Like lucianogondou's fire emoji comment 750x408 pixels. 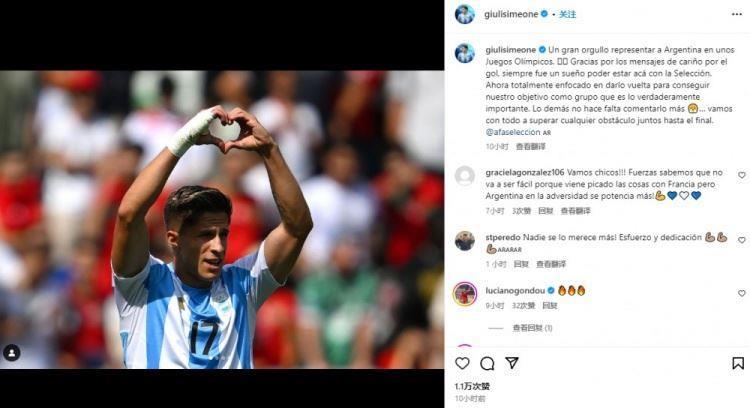[741, 293]
